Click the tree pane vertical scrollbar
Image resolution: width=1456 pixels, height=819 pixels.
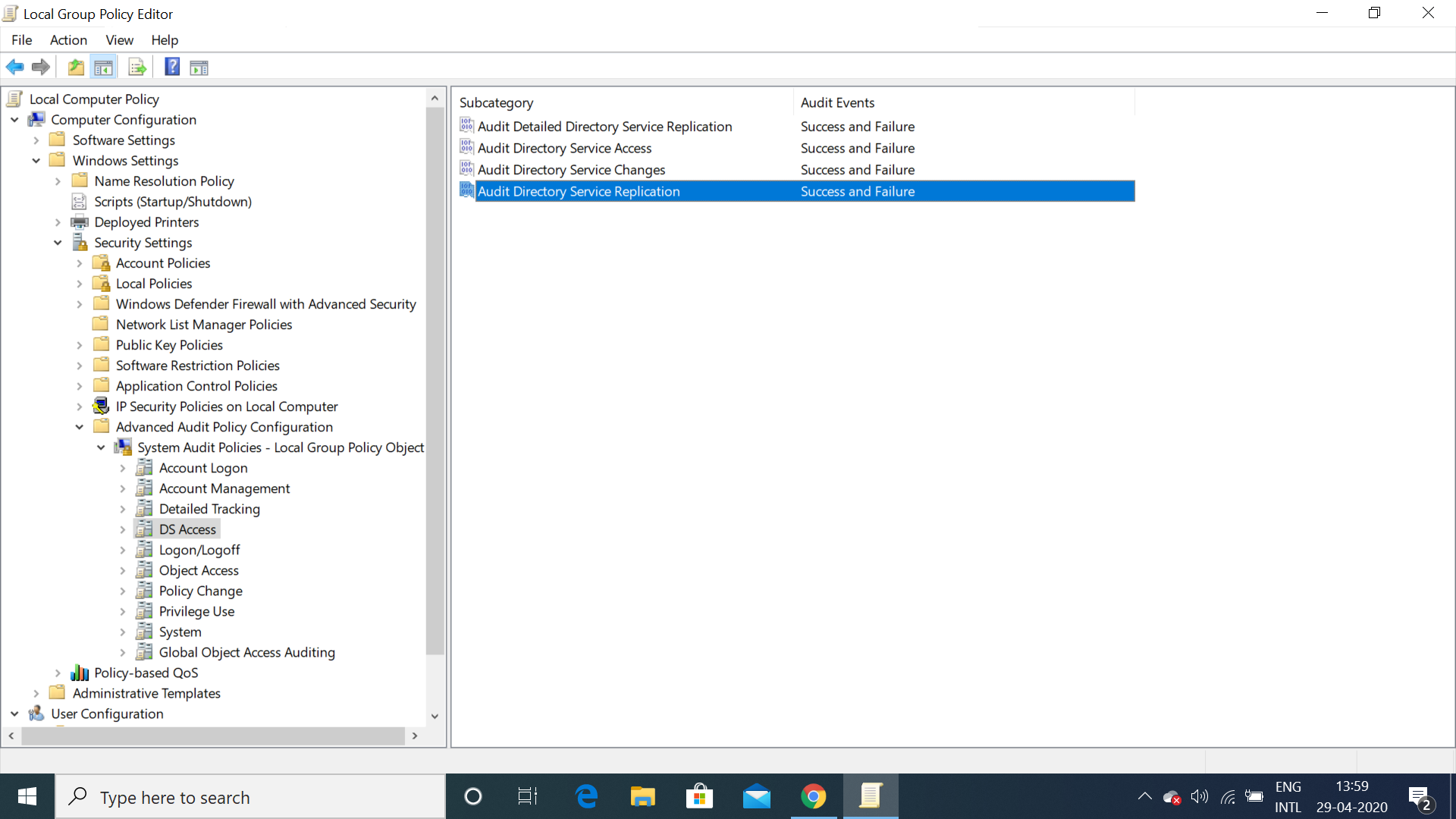435,379
